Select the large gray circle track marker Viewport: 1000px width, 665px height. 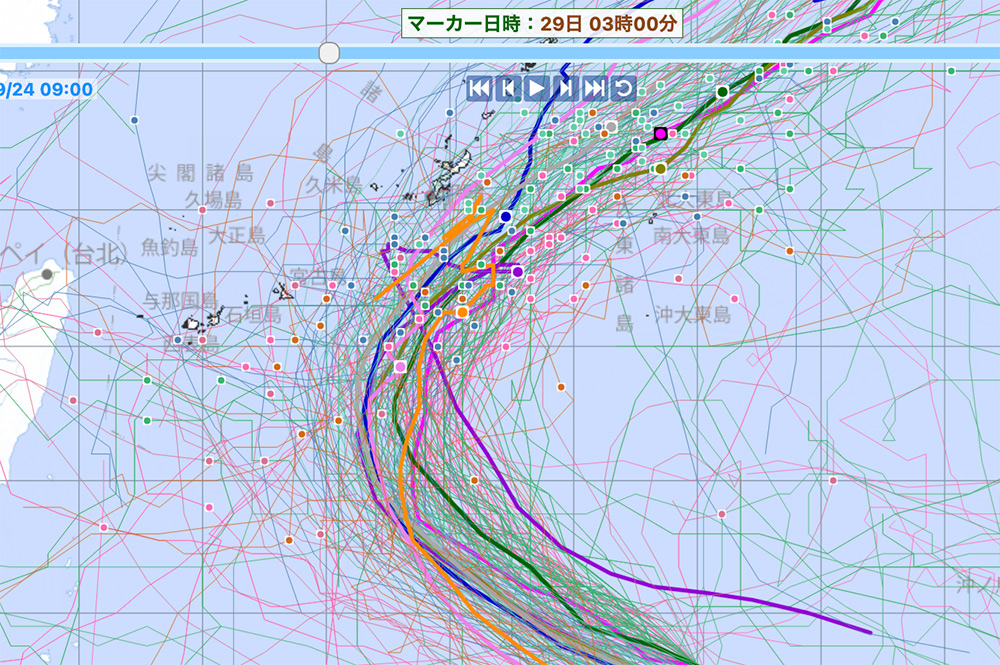pyautogui.click(x=611, y=127)
